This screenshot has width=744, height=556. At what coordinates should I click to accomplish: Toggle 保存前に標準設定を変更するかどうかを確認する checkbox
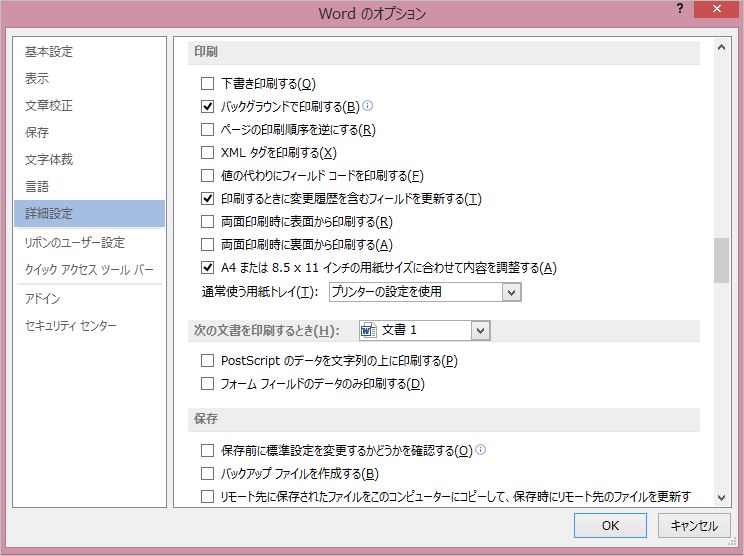207,450
